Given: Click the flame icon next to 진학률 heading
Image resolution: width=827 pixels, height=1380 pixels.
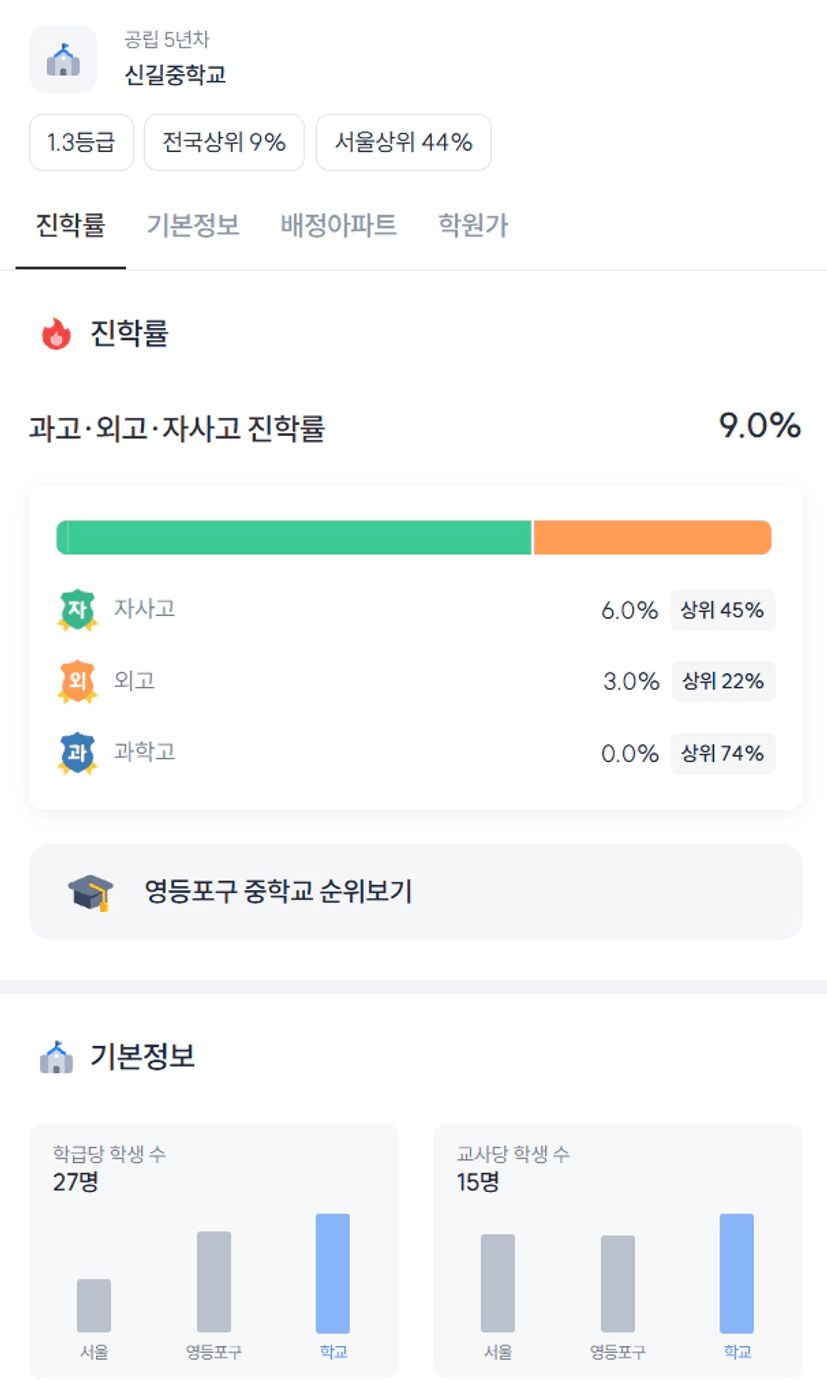Looking at the screenshot, I should pos(56,333).
